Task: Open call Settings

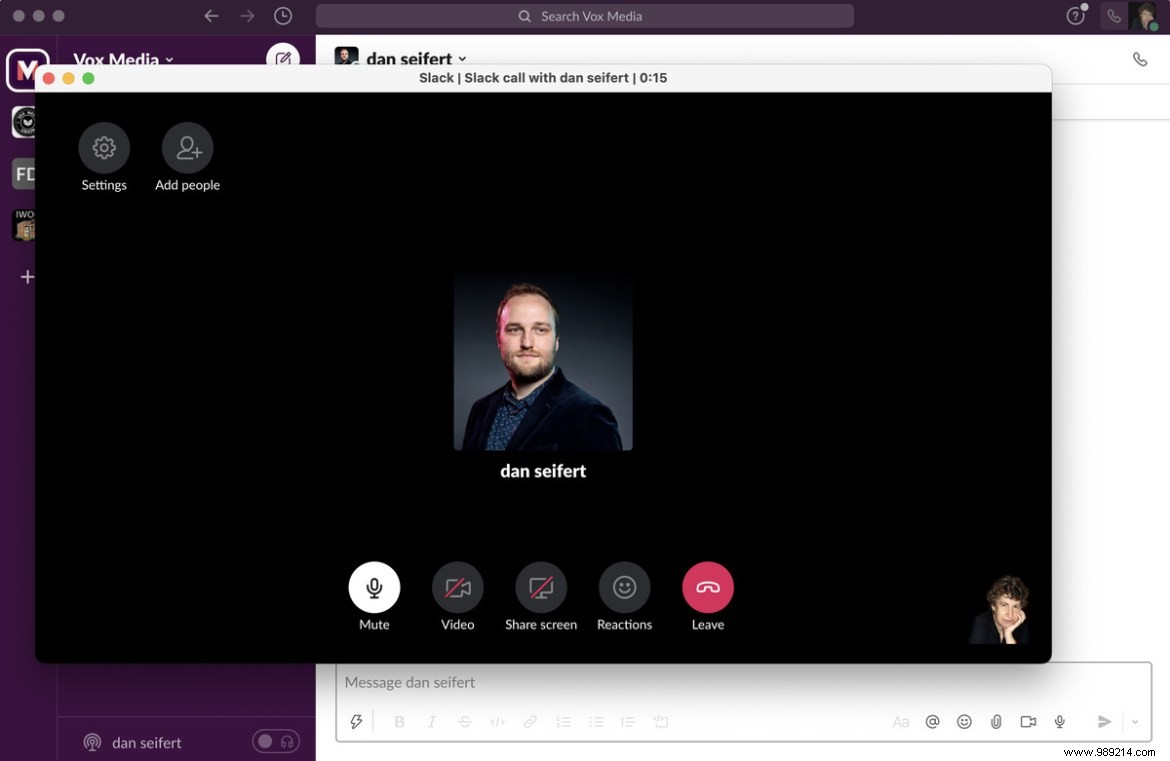Action: tap(104, 147)
